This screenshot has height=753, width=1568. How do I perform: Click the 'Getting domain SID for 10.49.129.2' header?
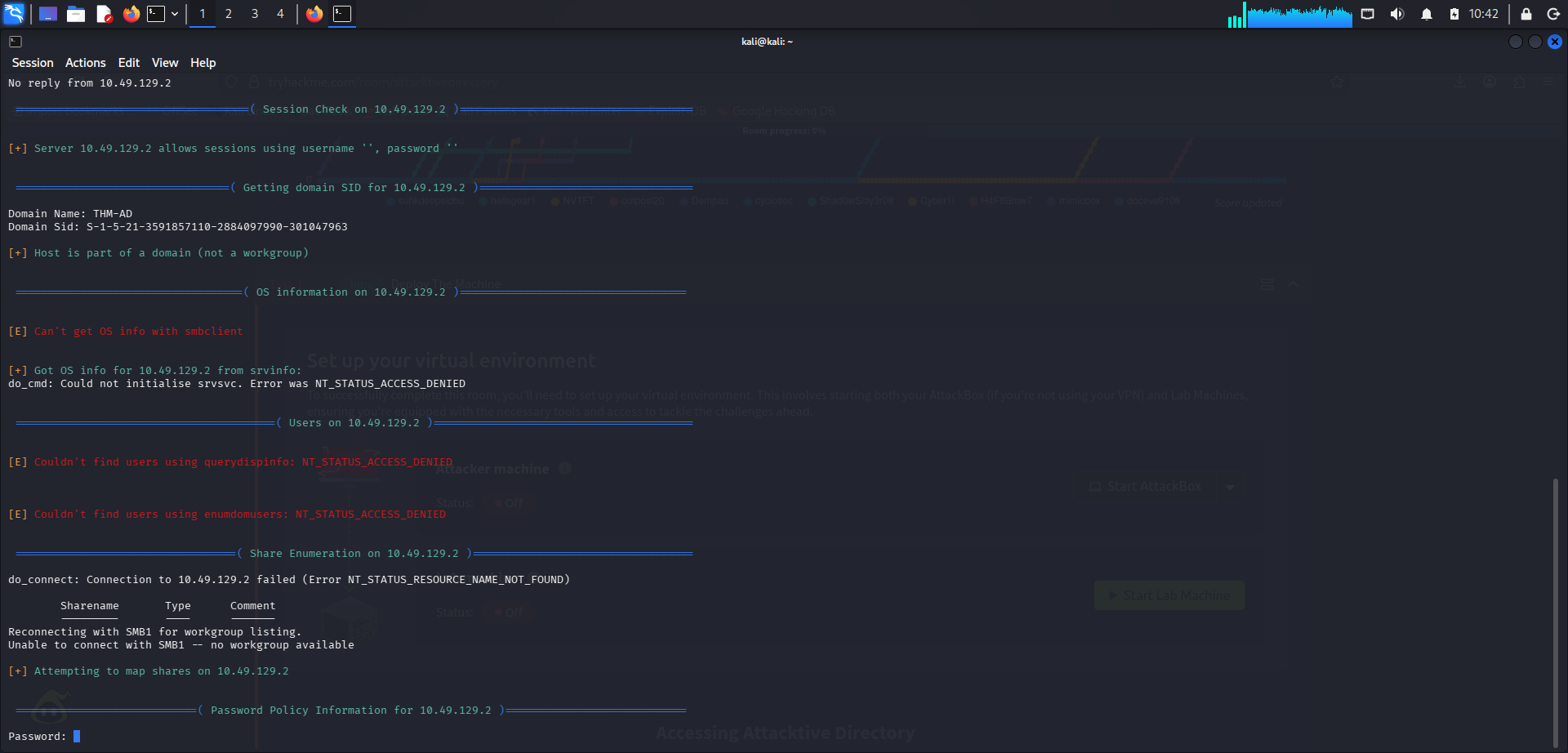tap(354, 188)
